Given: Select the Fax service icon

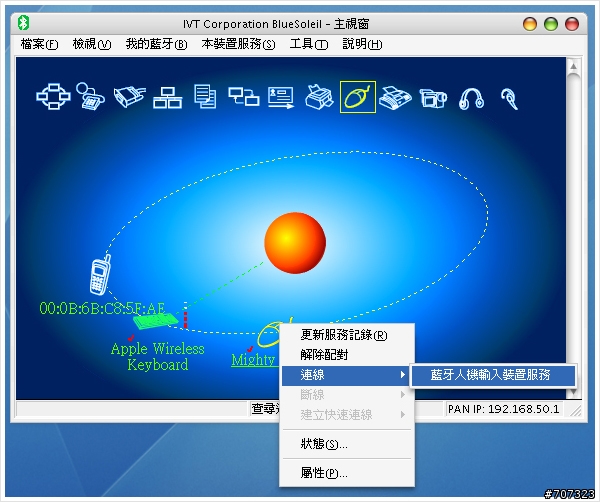Looking at the screenshot, I should [x=395, y=98].
